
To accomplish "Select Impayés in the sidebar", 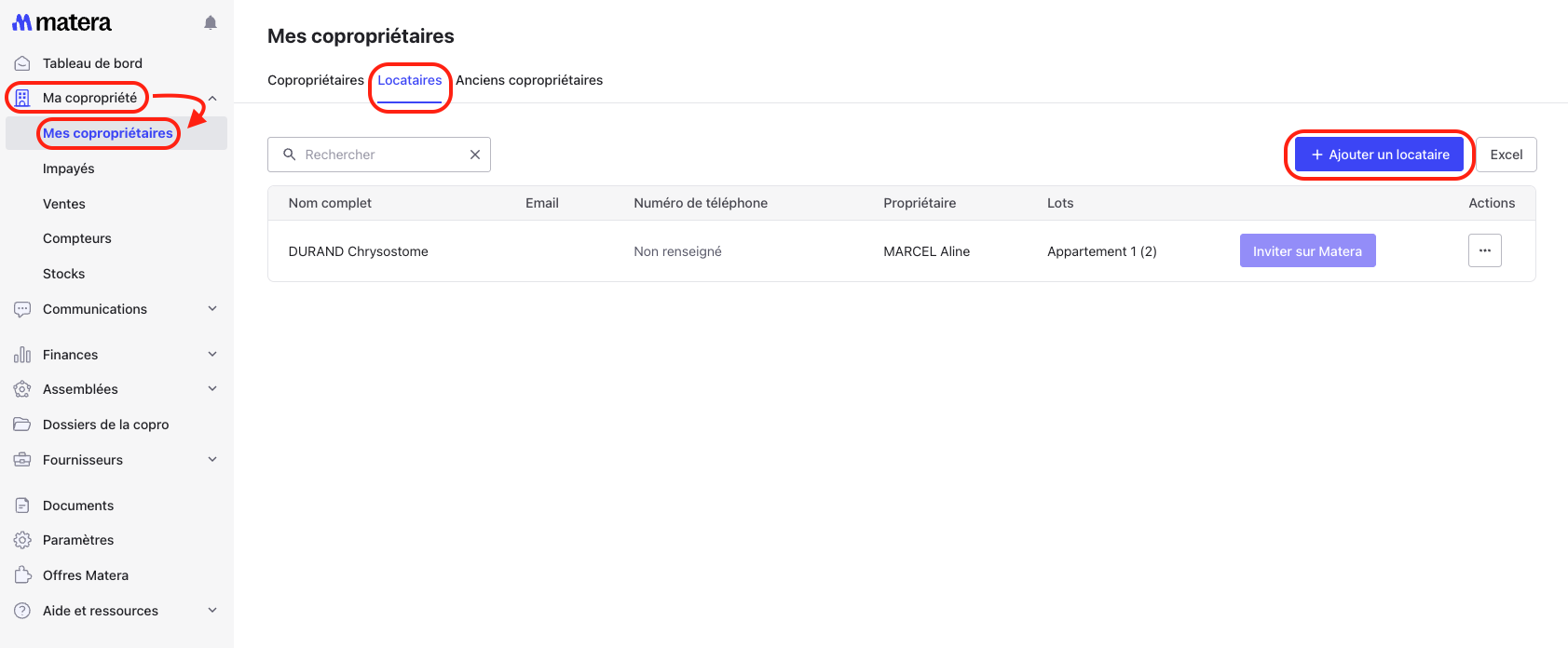I will click(69, 169).
